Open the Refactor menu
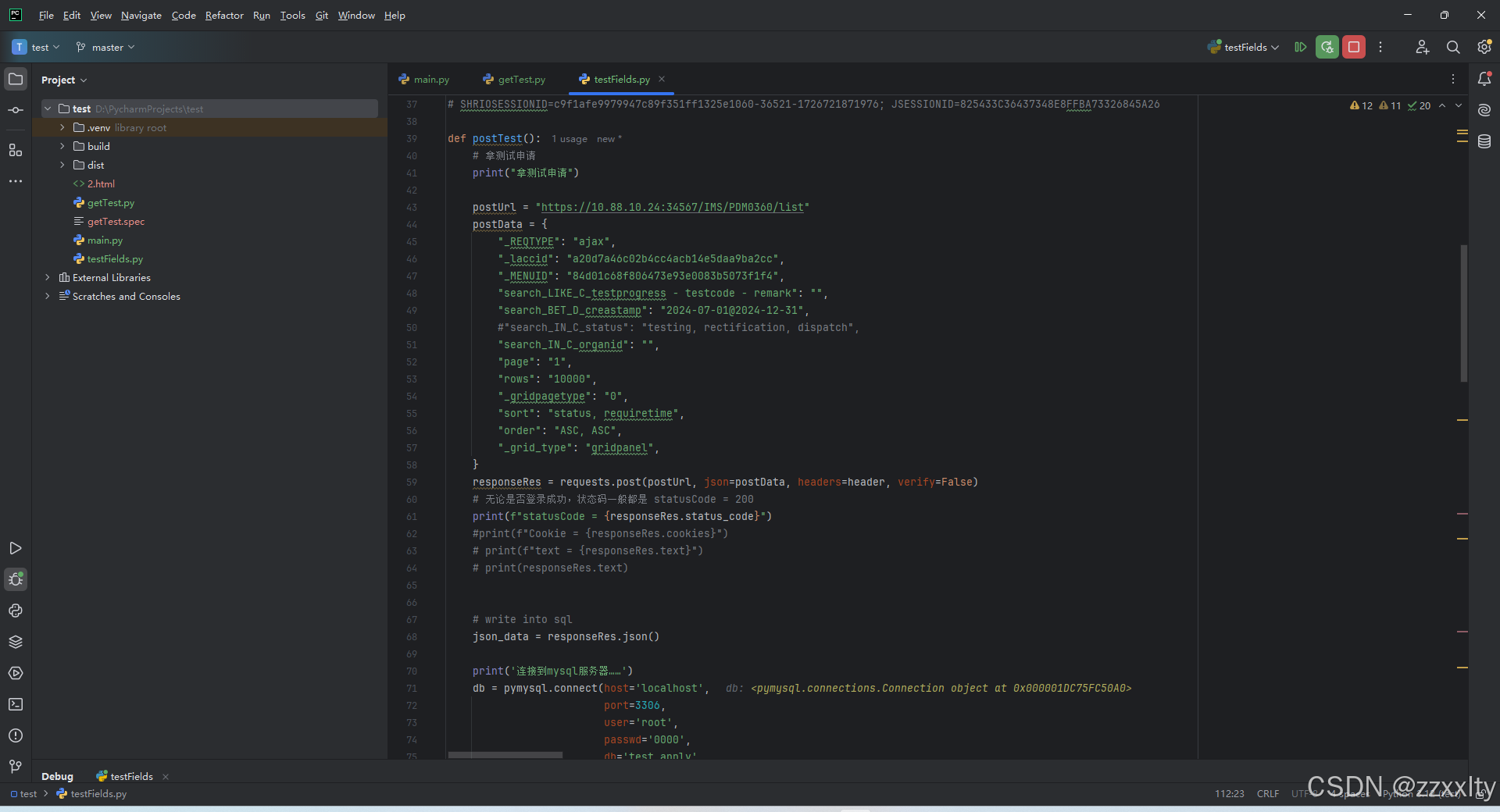Image resolution: width=1500 pixels, height=812 pixels. point(224,15)
